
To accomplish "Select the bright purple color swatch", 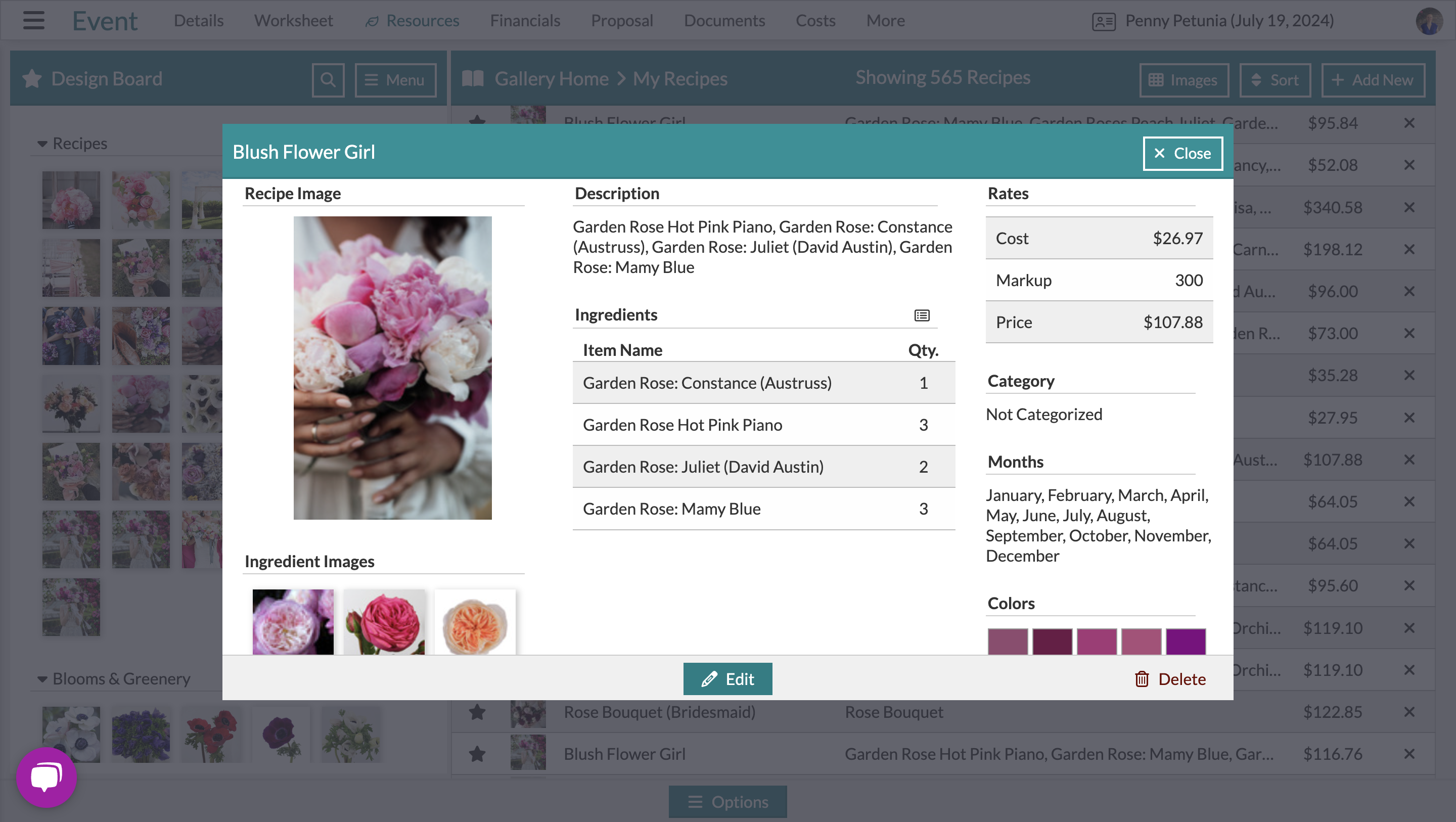I will coord(1185,641).
